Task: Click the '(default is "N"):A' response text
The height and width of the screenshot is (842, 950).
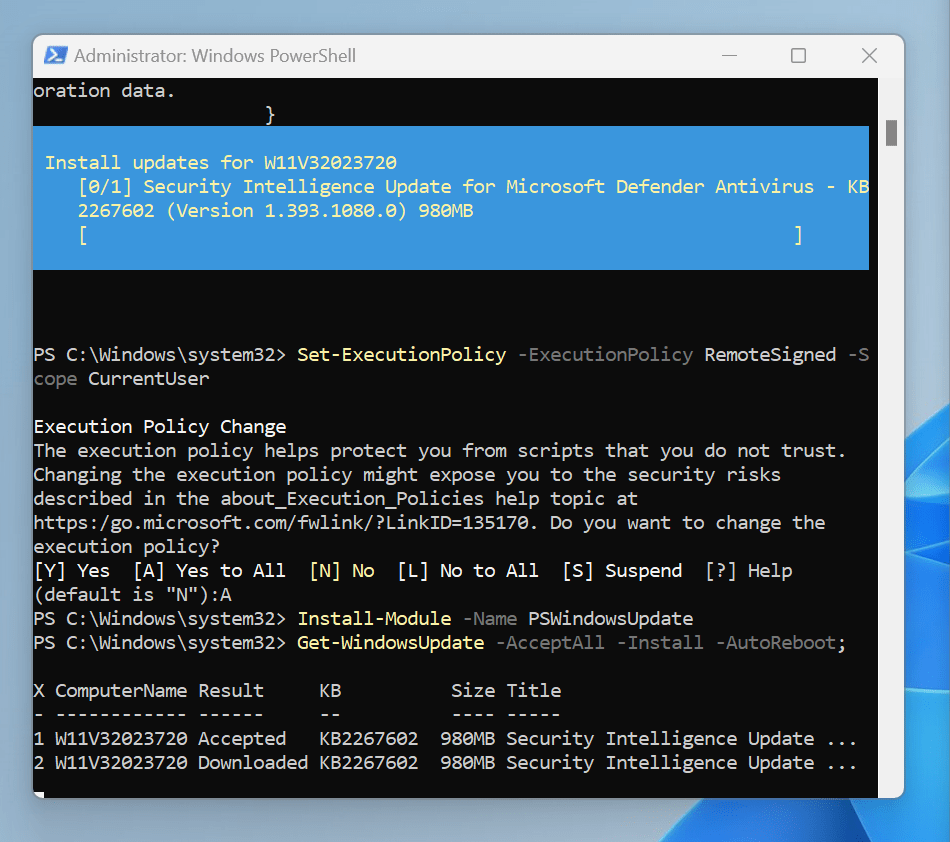Action: click(133, 594)
